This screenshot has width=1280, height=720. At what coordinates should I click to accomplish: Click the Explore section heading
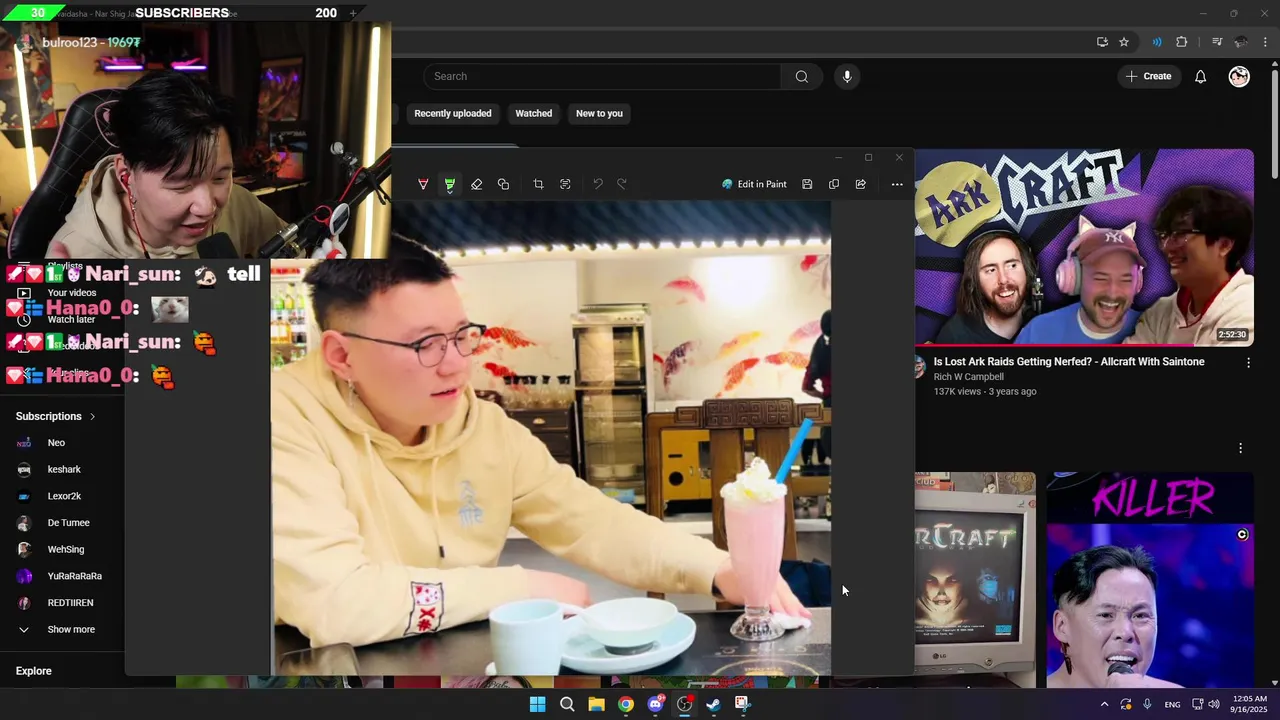point(33,671)
